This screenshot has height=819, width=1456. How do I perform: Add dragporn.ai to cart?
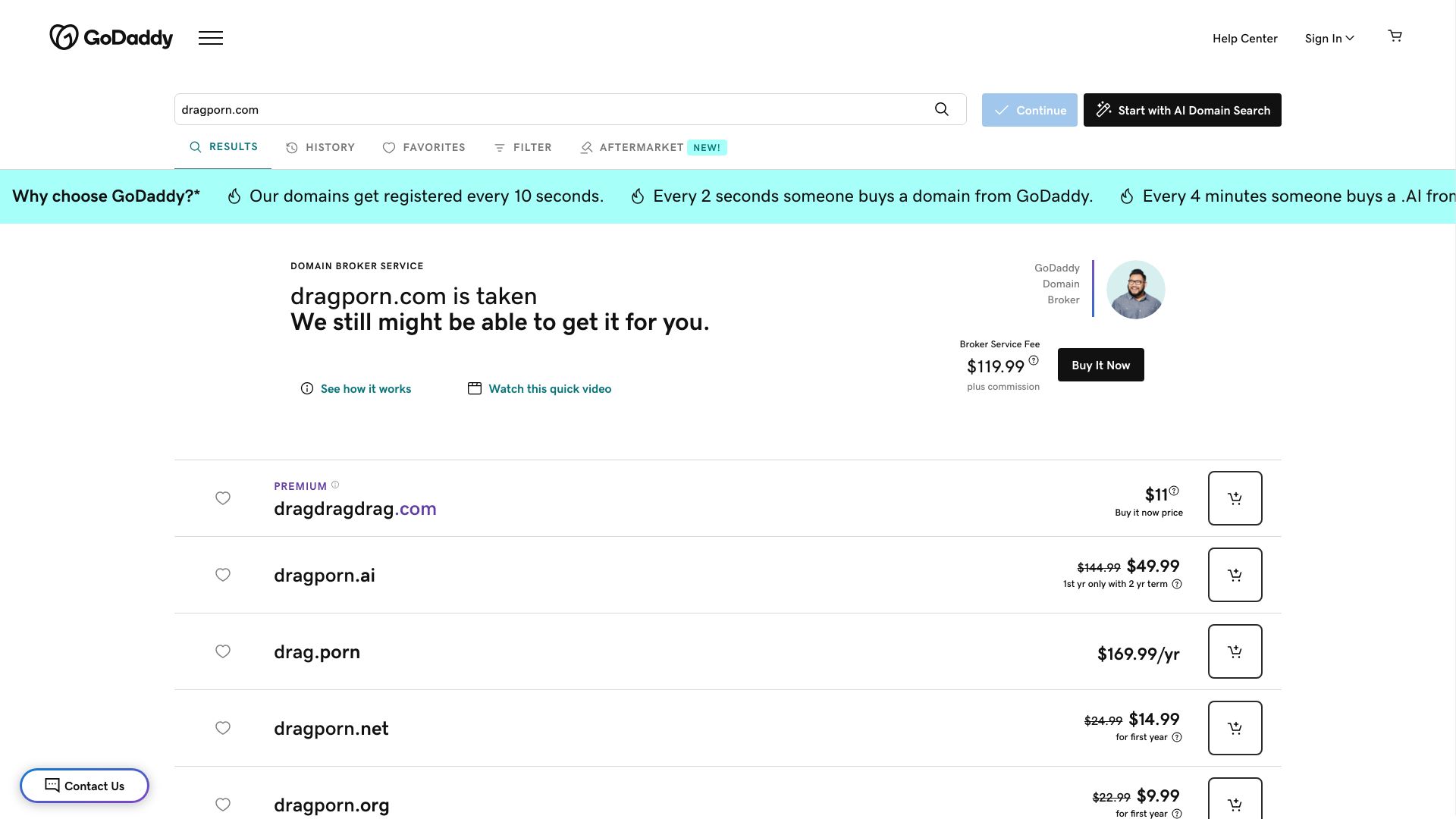(1235, 575)
